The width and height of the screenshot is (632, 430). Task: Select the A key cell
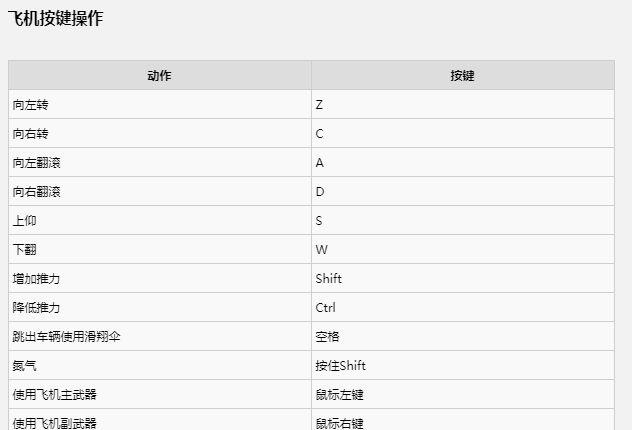tap(319, 162)
